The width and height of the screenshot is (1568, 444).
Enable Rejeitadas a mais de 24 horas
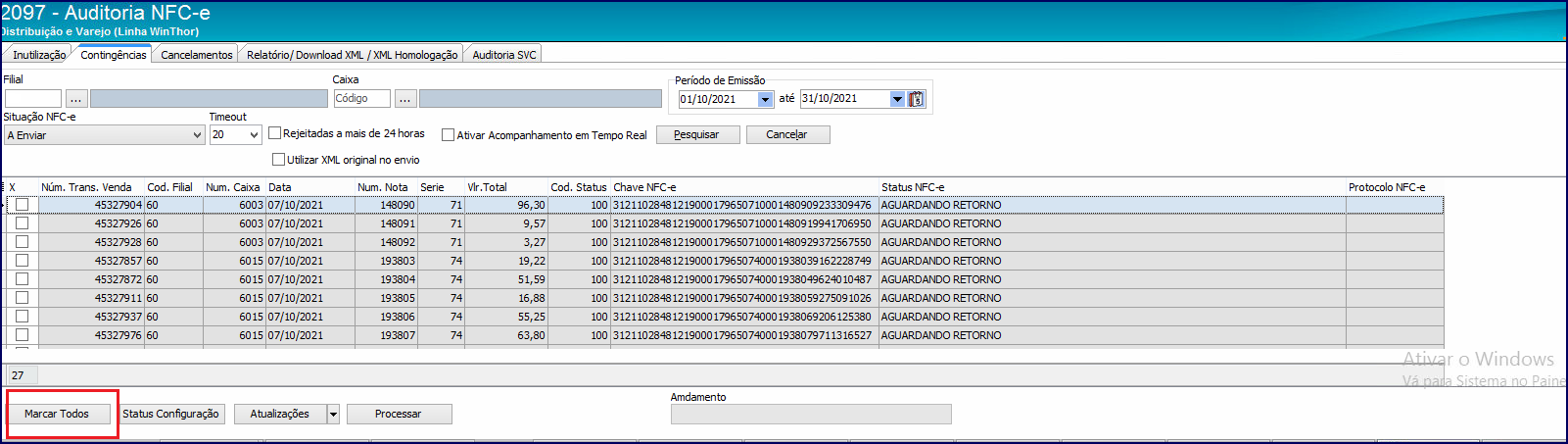click(x=274, y=133)
